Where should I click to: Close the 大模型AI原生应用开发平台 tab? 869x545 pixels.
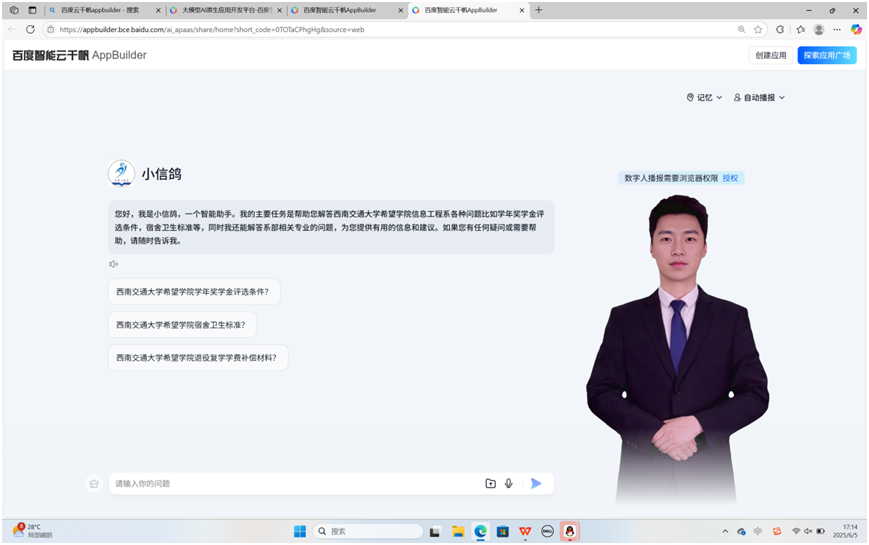[x=279, y=10]
